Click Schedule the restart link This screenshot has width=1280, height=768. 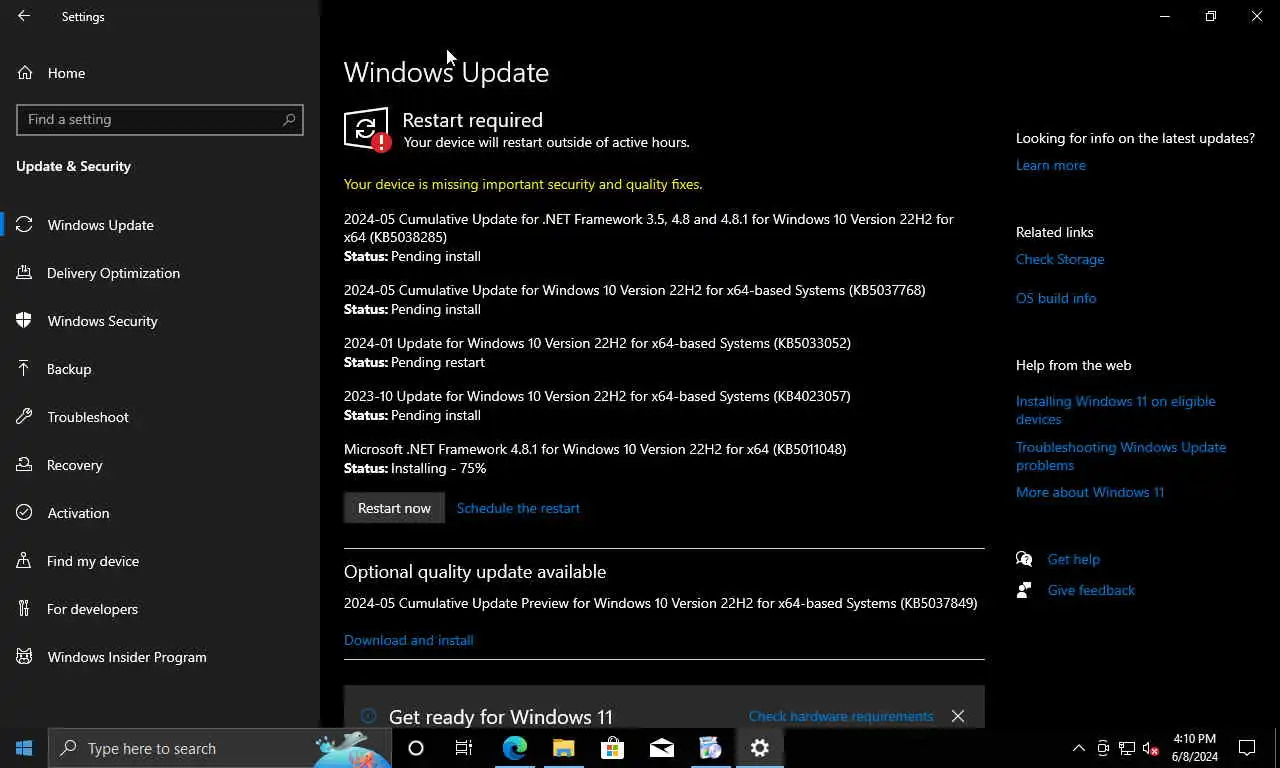point(518,508)
